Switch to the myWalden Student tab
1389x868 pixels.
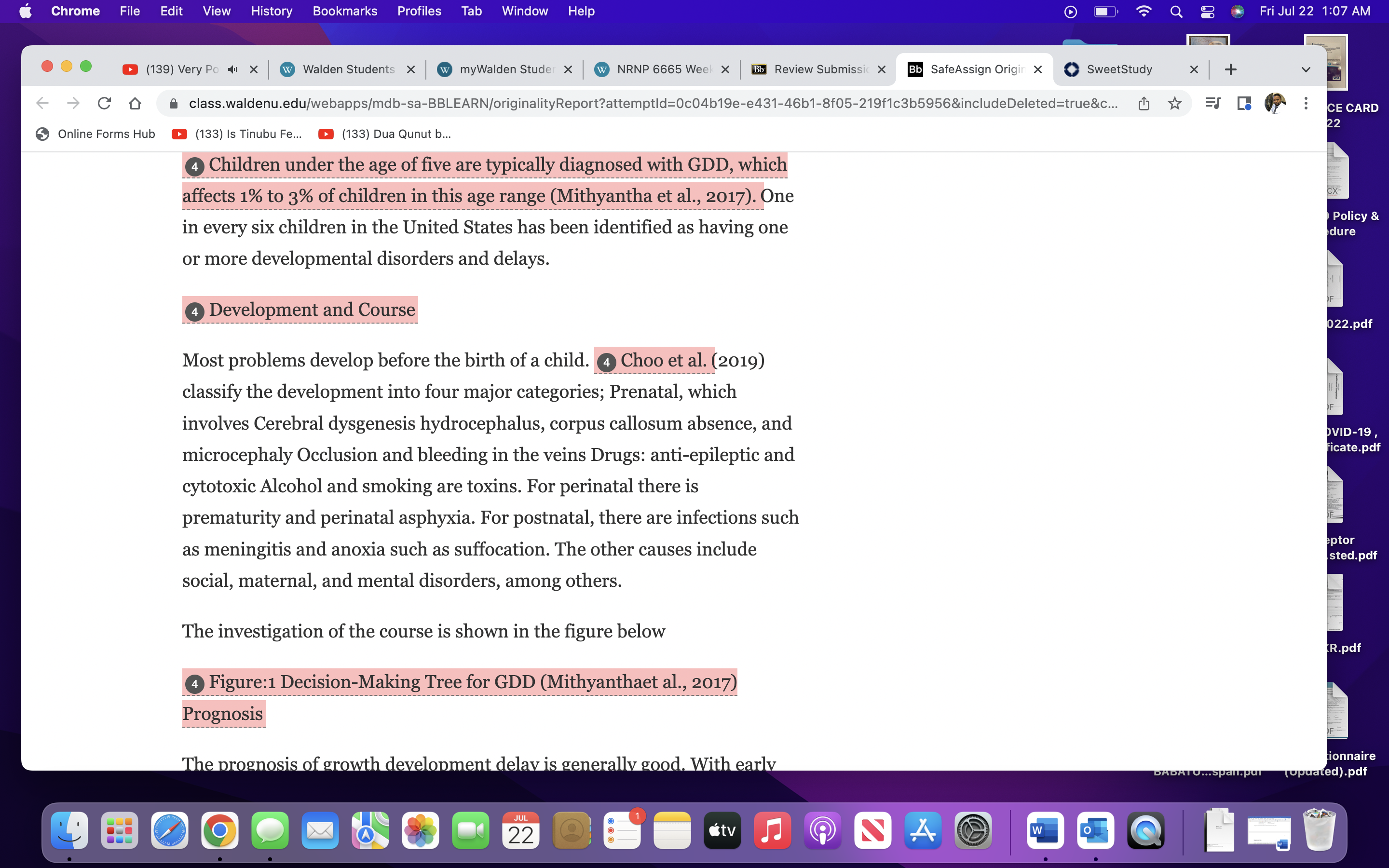(504, 69)
